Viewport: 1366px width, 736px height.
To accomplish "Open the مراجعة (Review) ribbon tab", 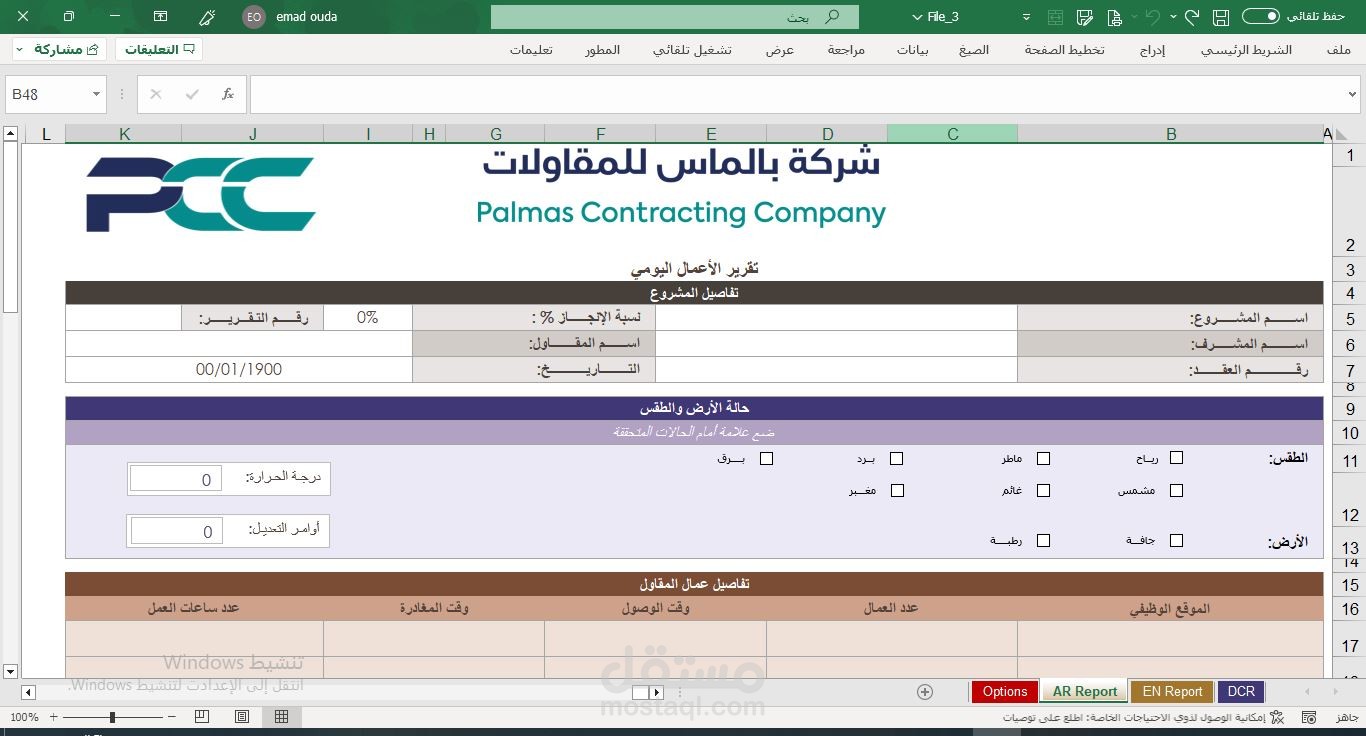I will 846,49.
